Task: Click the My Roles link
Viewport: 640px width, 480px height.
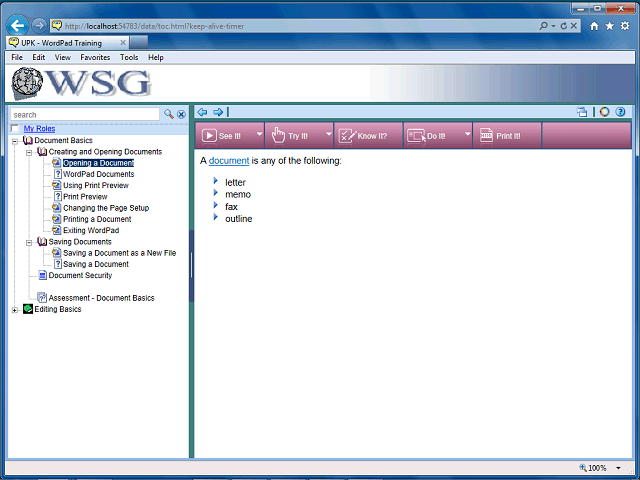Action: click(x=39, y=129)
